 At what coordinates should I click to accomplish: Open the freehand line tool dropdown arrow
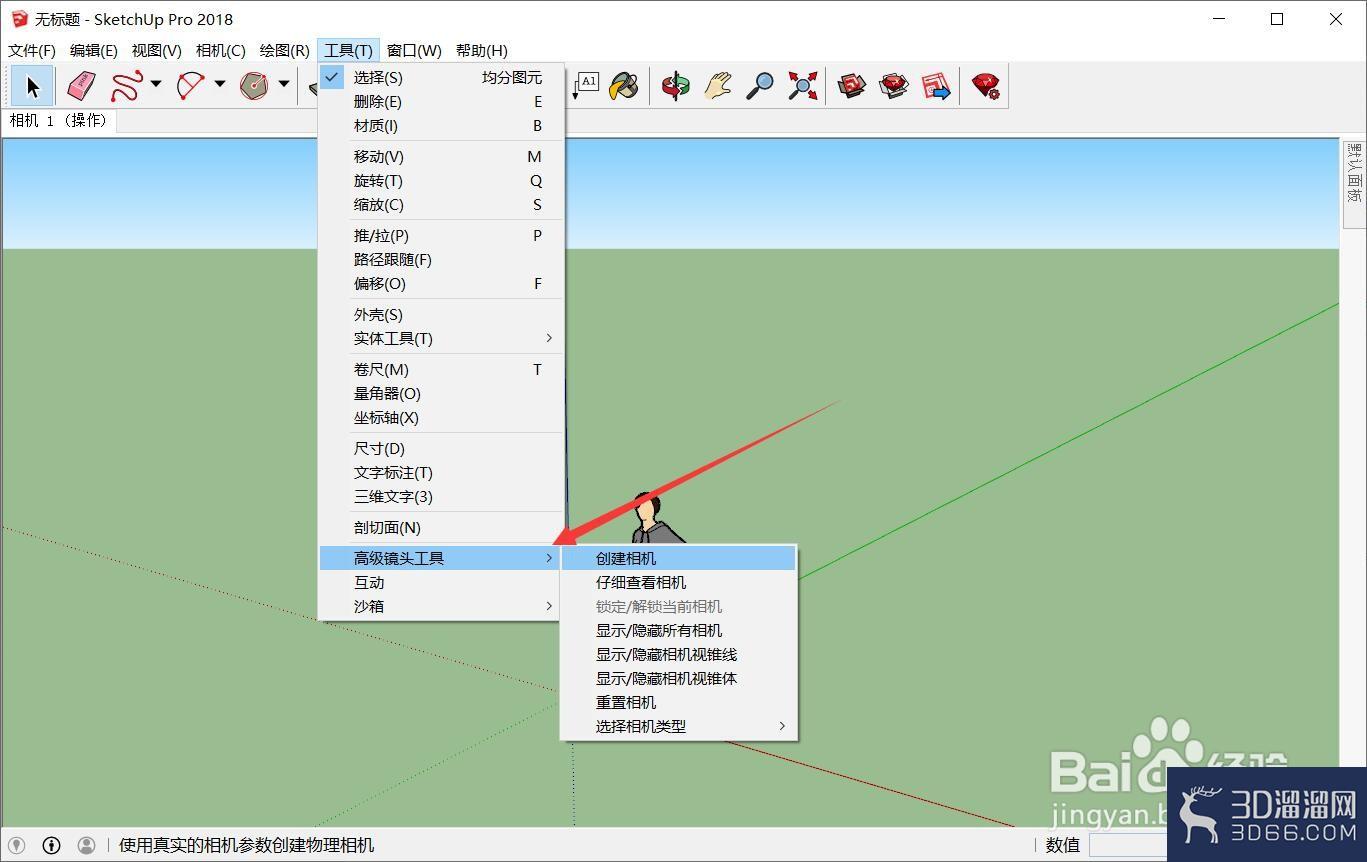[156, 85]
